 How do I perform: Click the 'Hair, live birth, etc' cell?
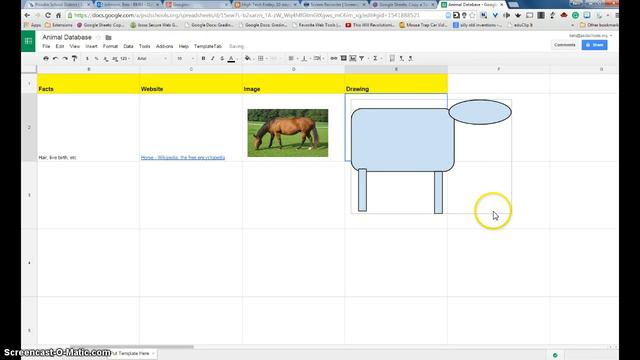click(x=89, y=127)
